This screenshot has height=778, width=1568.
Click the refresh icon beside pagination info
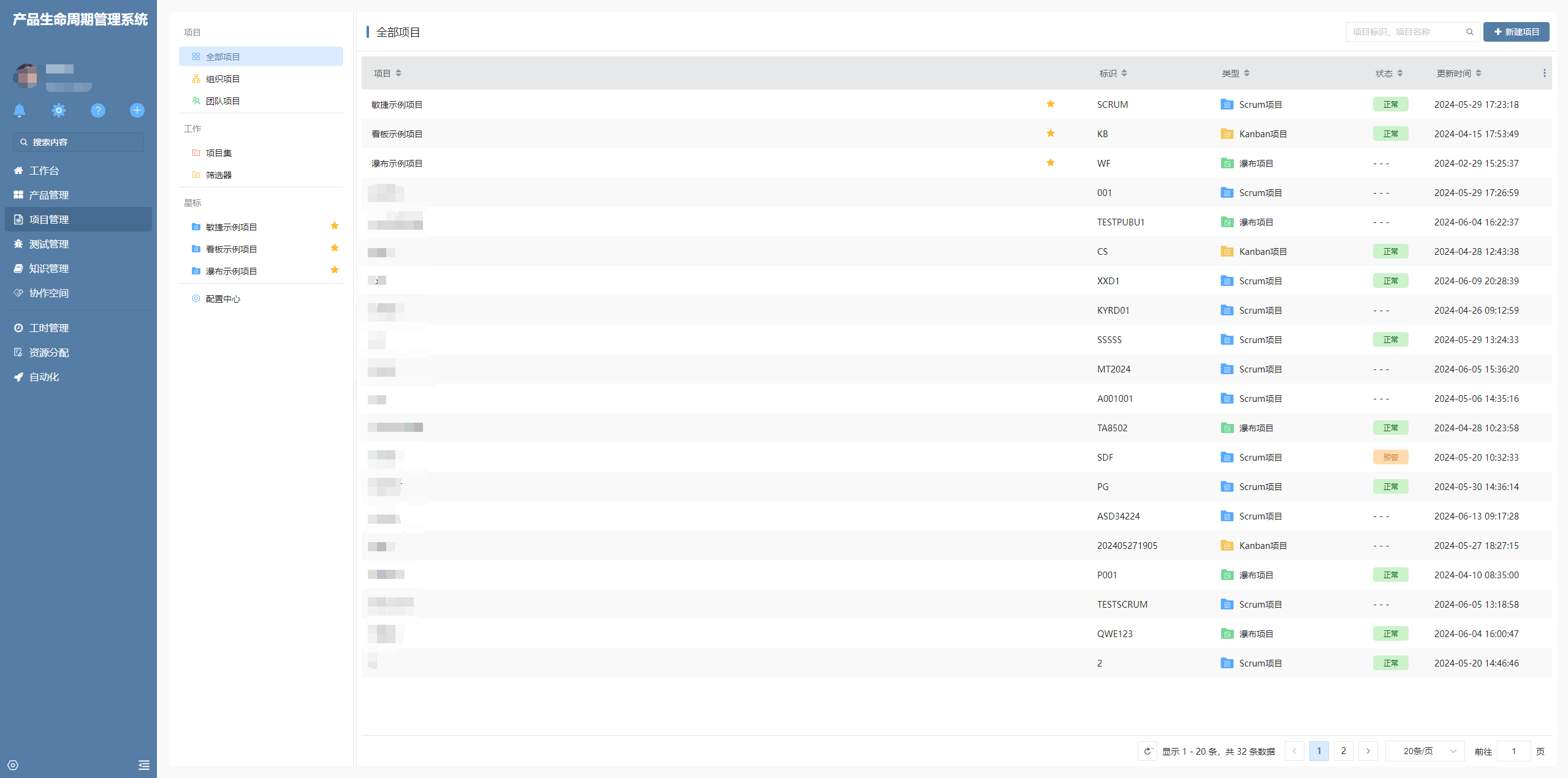[x=1147, y=751]
